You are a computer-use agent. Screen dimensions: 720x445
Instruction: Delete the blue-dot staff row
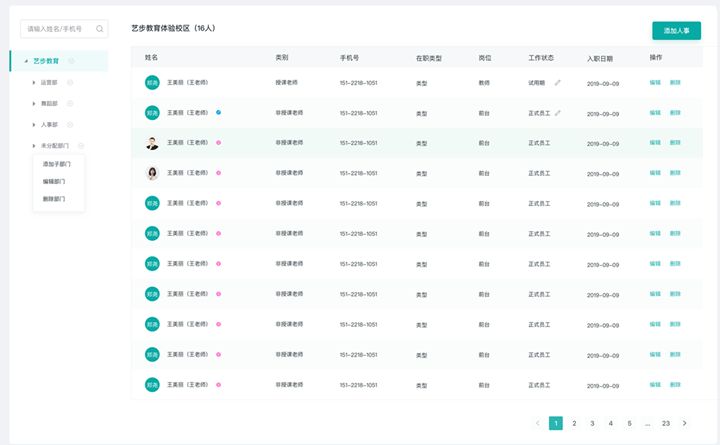coord(675,113)
